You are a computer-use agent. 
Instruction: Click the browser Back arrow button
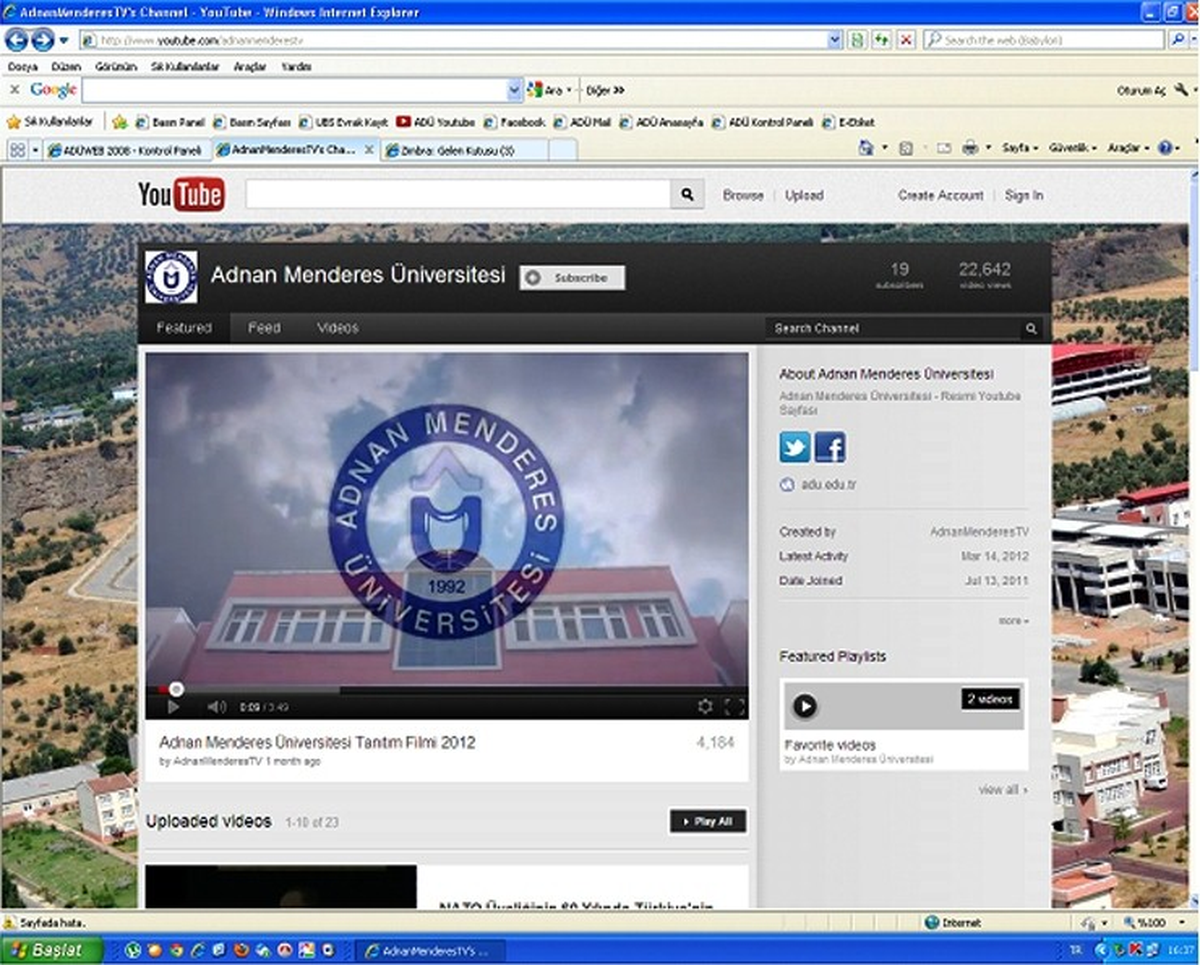16,40
